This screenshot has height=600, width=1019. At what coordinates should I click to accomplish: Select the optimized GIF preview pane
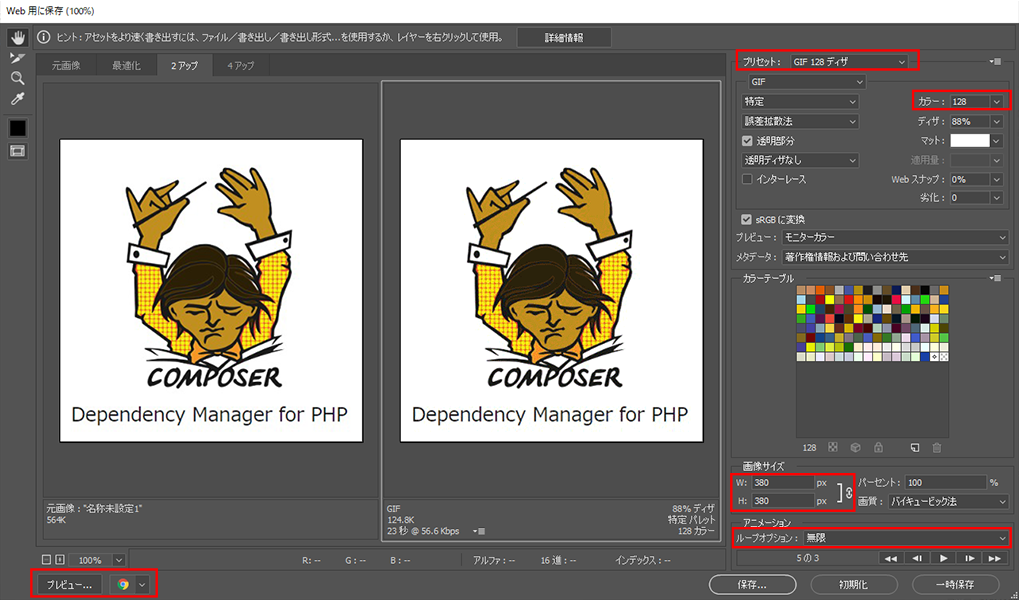pos(551,291)
